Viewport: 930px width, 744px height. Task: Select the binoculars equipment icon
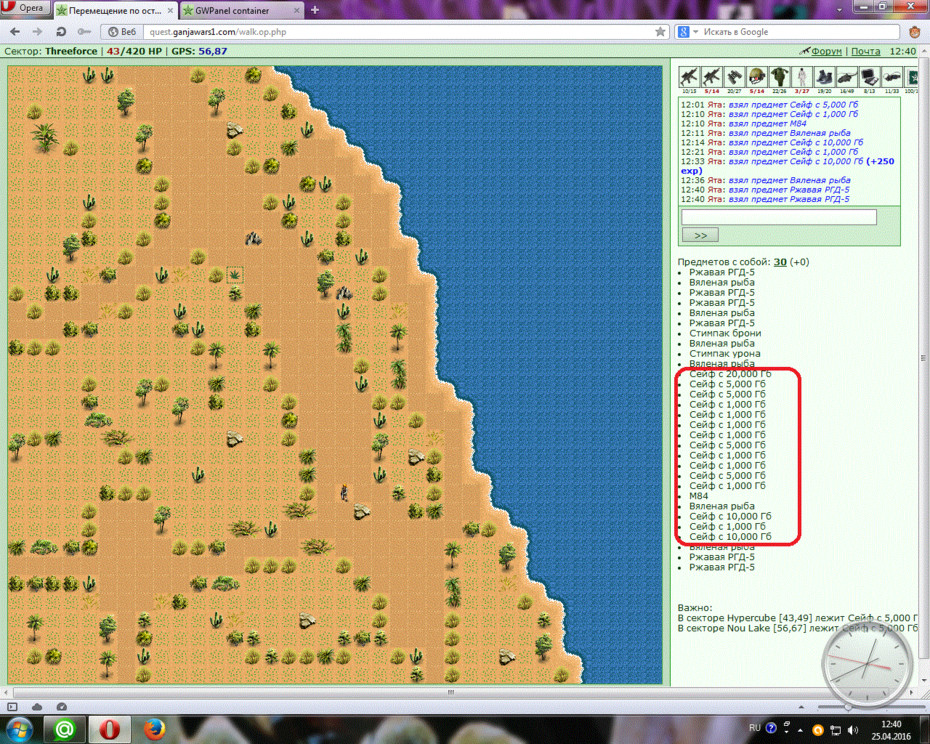tap(734, 77)
